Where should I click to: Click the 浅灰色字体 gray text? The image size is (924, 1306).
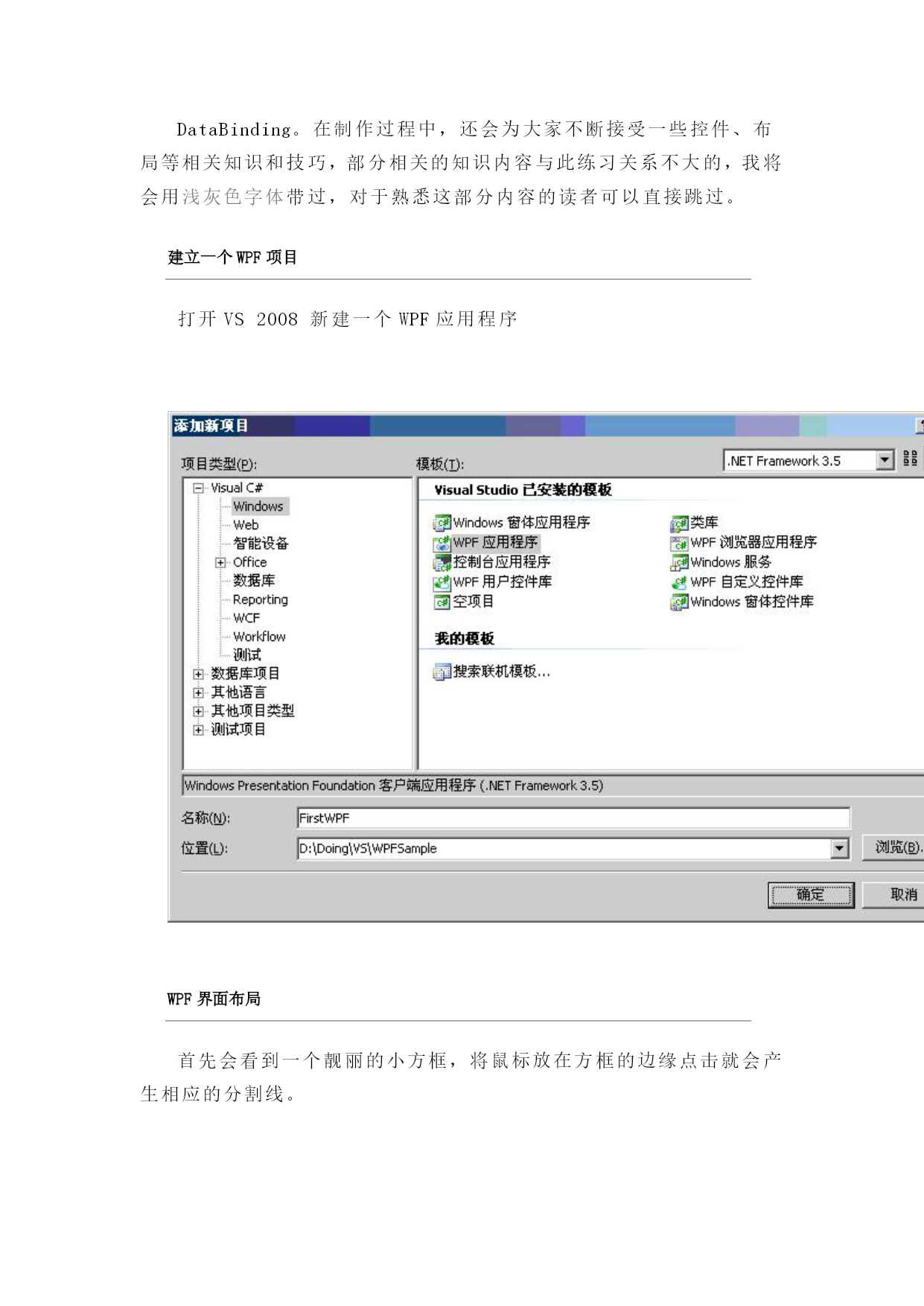pos(233,197)
